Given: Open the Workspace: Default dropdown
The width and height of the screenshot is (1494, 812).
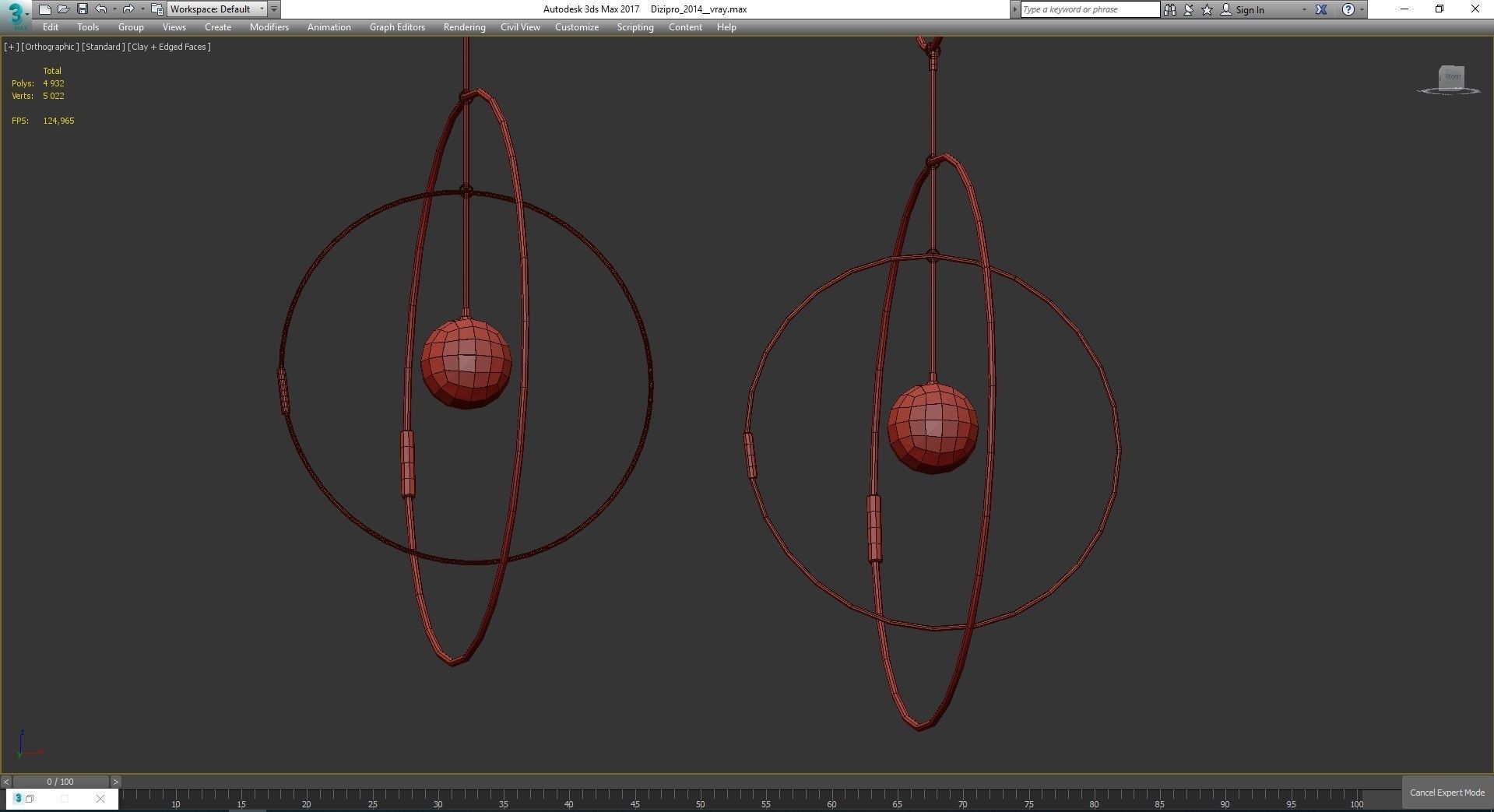Looking at the screenshot, I should pos(217,9).
